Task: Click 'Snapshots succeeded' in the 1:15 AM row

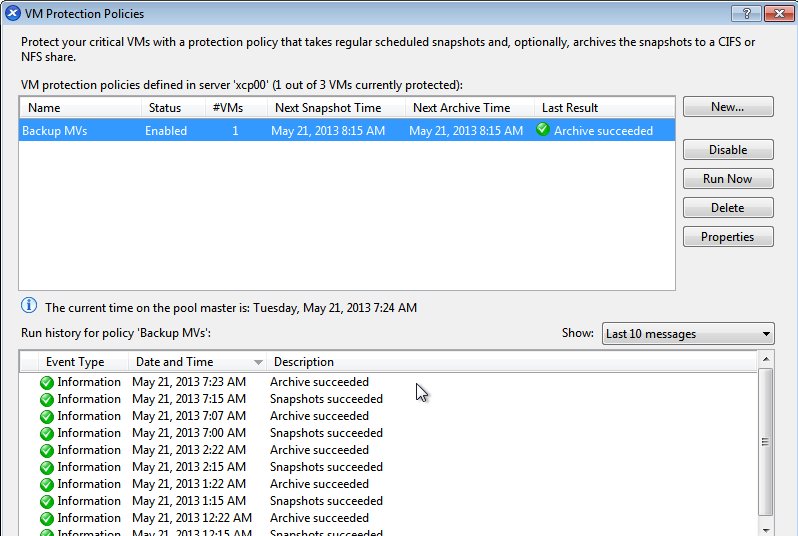Action: click(326, 501)
